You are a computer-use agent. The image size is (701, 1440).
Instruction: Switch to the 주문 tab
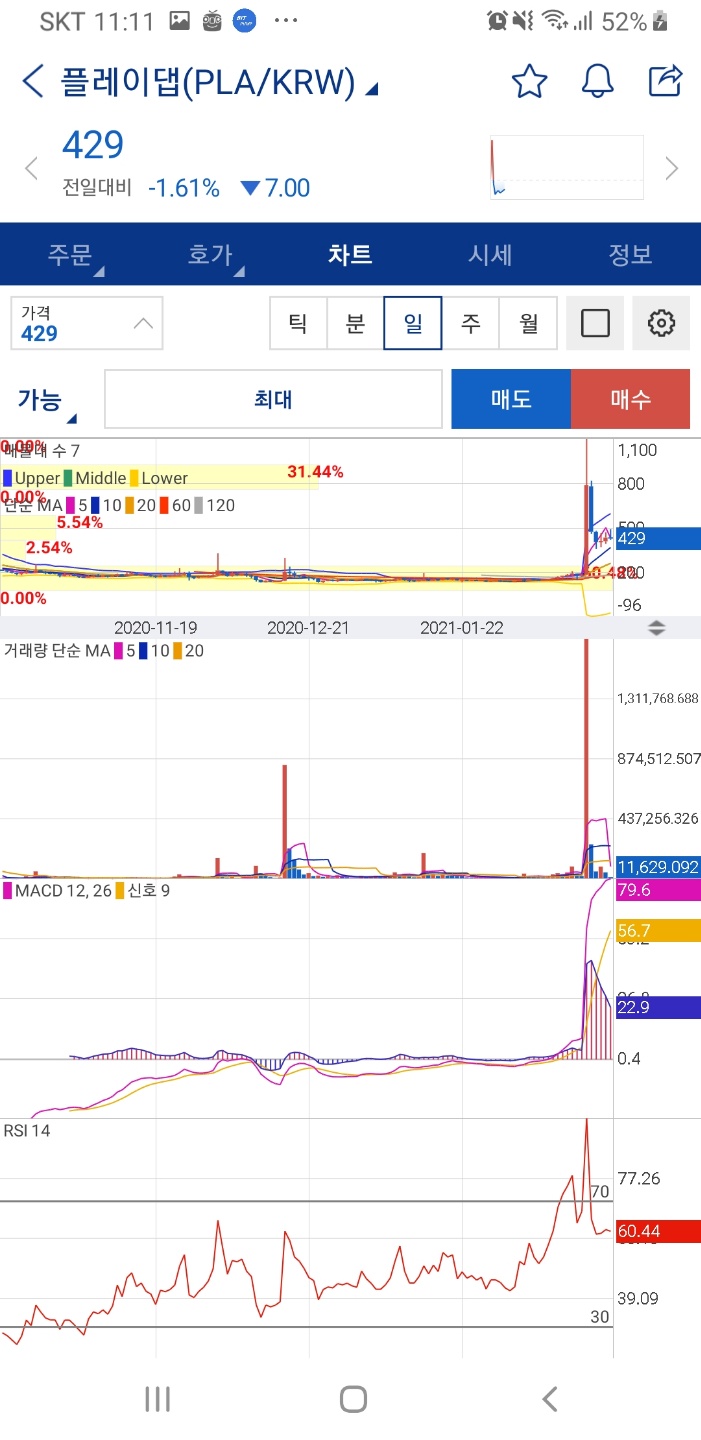pyautogui.click(x=70, y=254)
